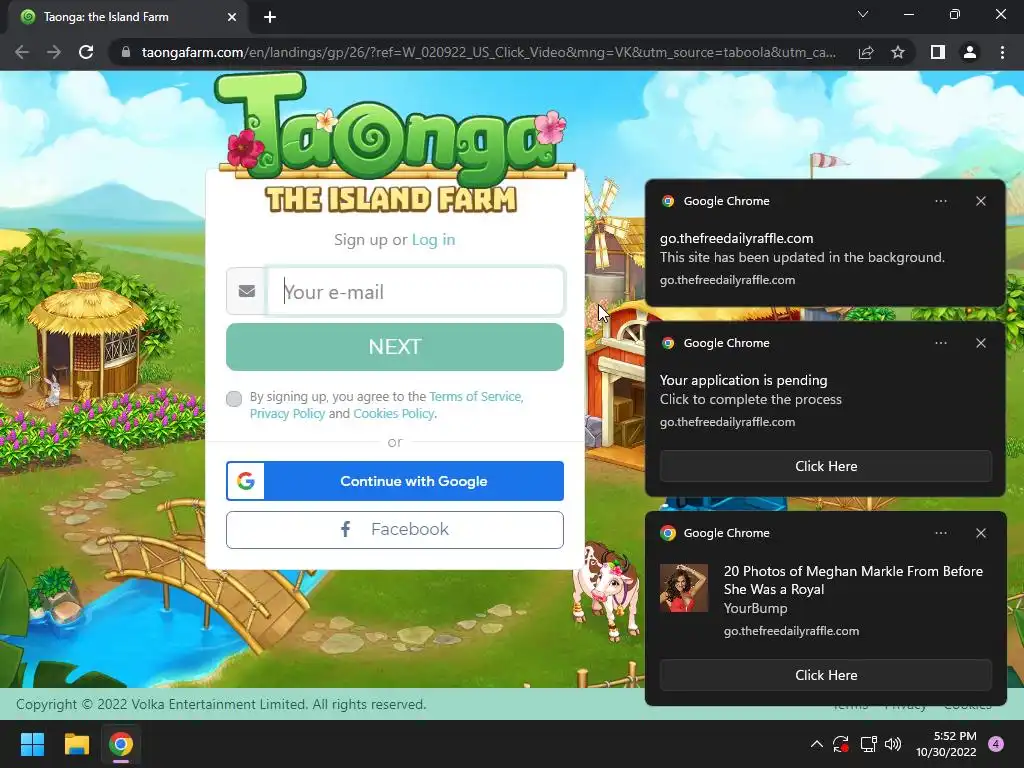
Task: Click '20 Photos of Meghan Markle' notification text
Action: pos(853,580)
